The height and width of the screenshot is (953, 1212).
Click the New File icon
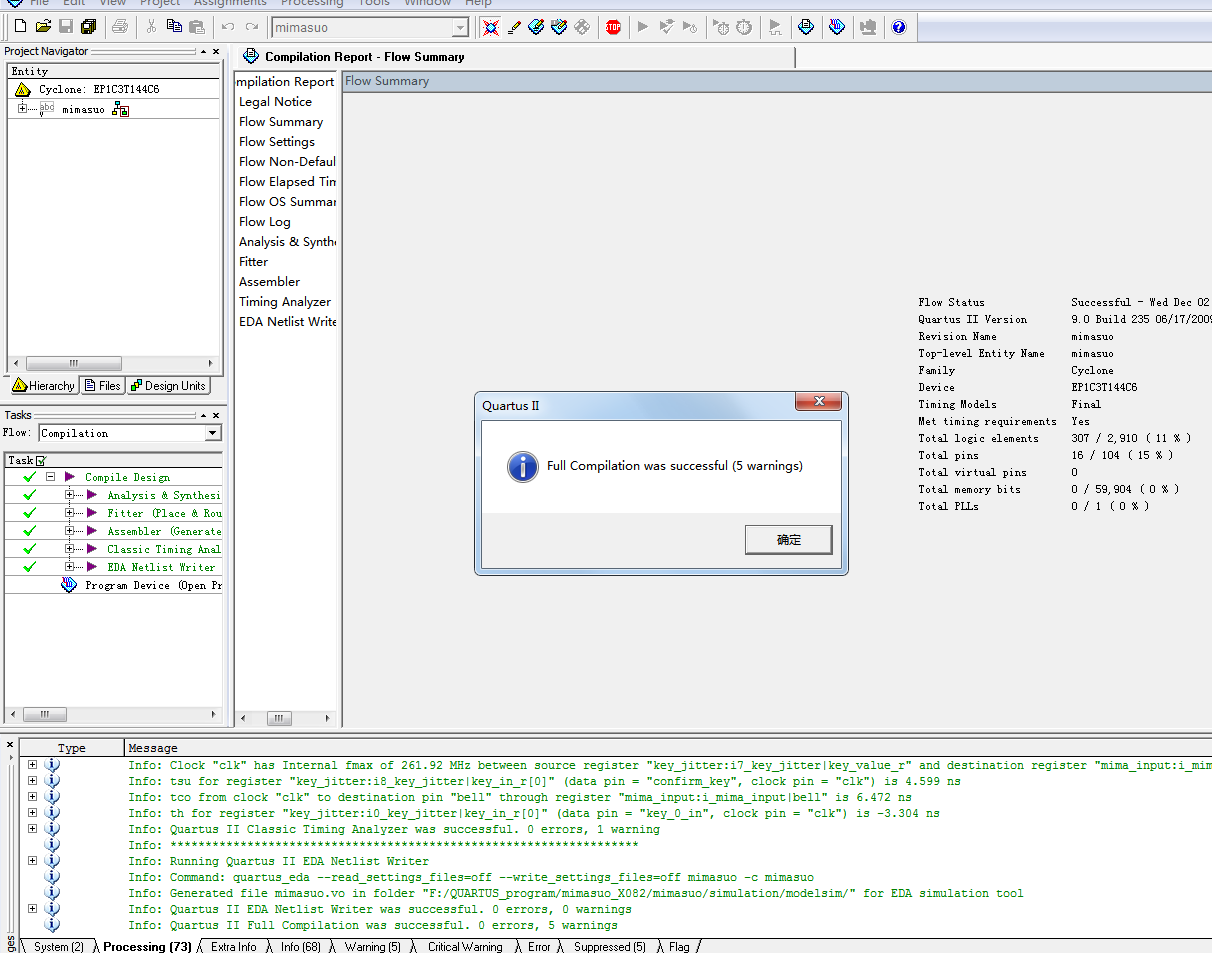[20, 27]
